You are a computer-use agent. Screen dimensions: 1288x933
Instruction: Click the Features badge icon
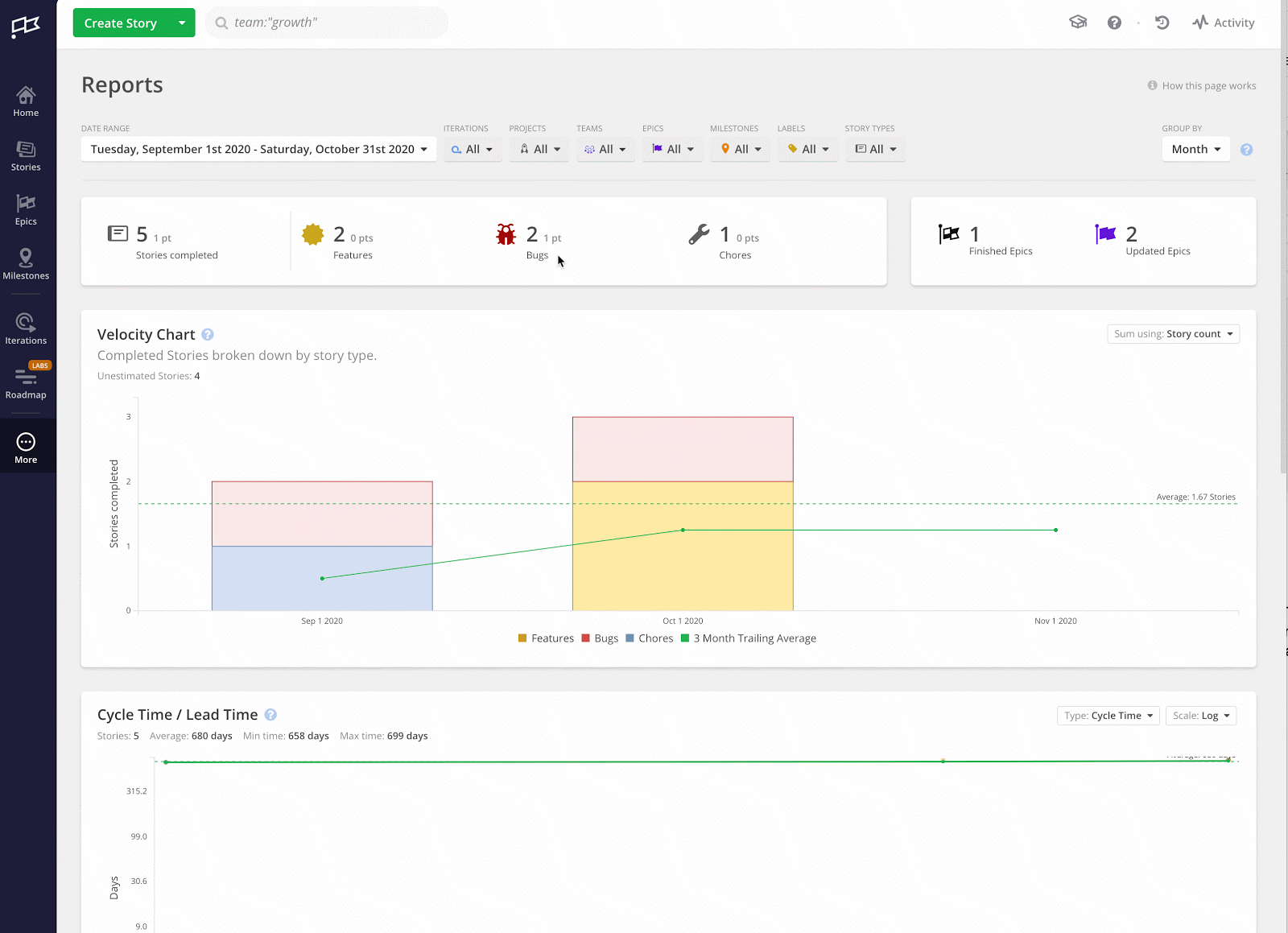[x=312, y=234]
